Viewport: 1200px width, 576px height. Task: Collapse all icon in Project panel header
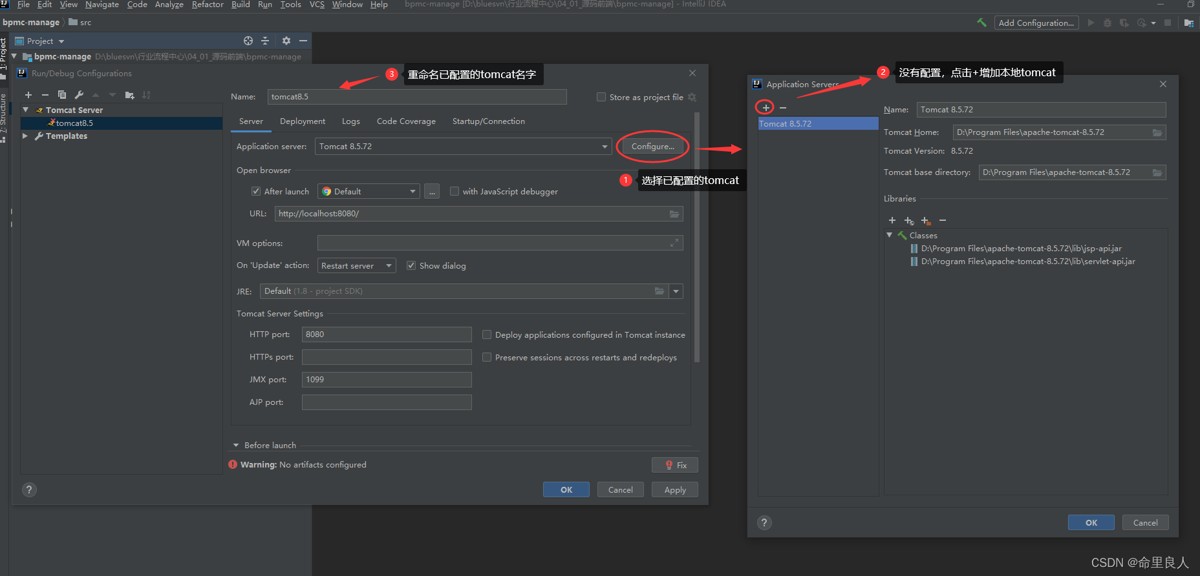pyautogui.click(x=266, y=41)
